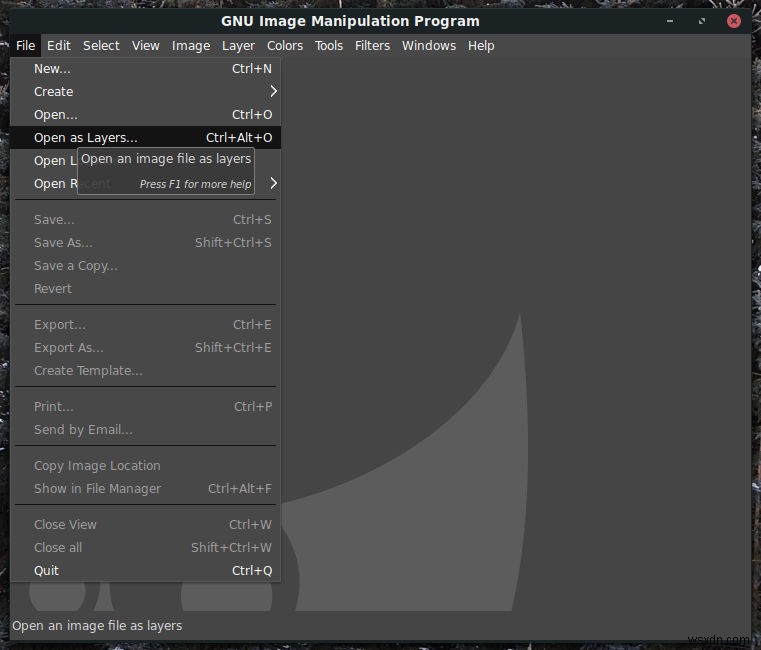Open the Tools menu
The height and width of the screenshot is (650, 761).
click(x=329, y=46)
